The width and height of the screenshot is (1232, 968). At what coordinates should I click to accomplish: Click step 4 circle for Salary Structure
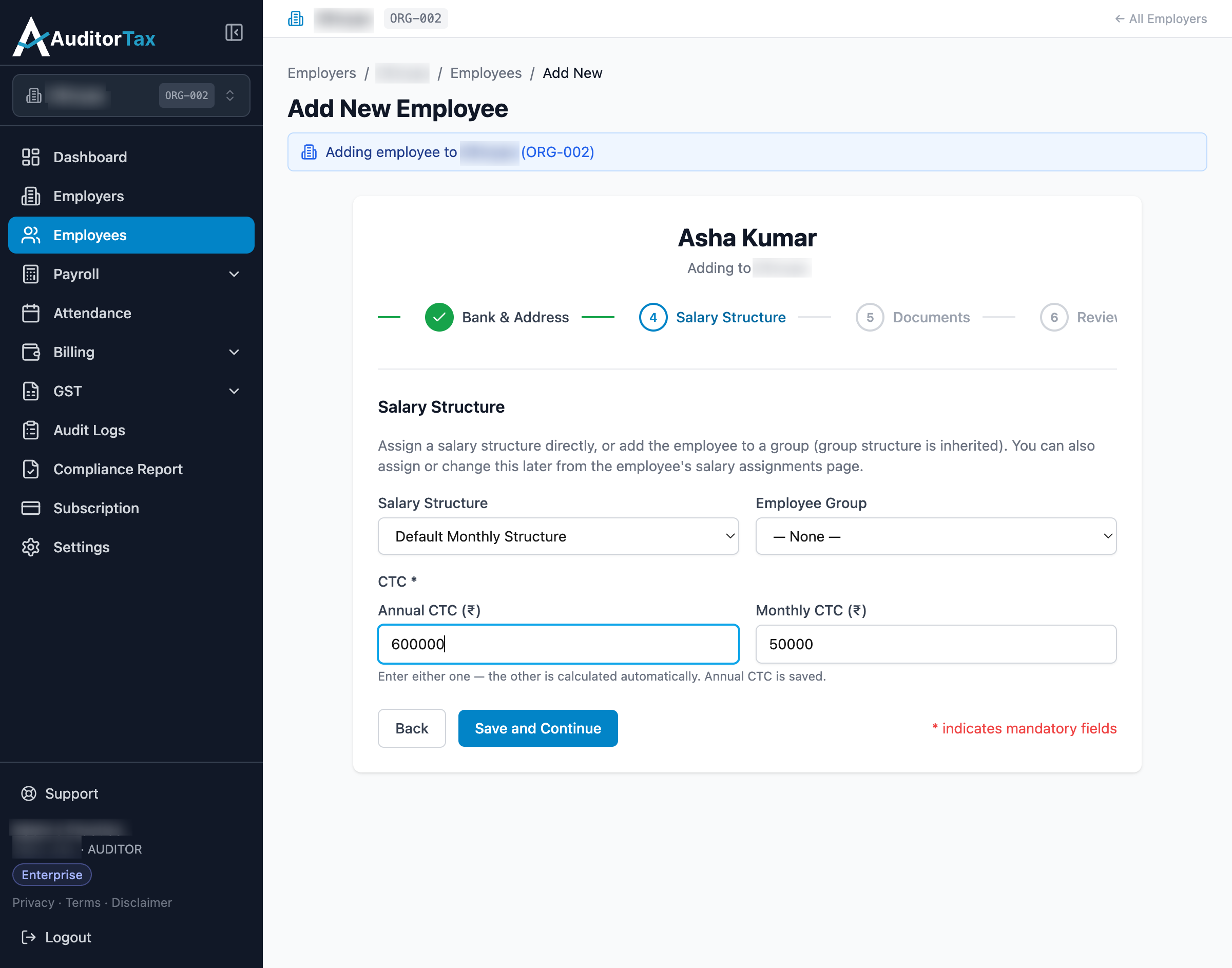[653, 317]
